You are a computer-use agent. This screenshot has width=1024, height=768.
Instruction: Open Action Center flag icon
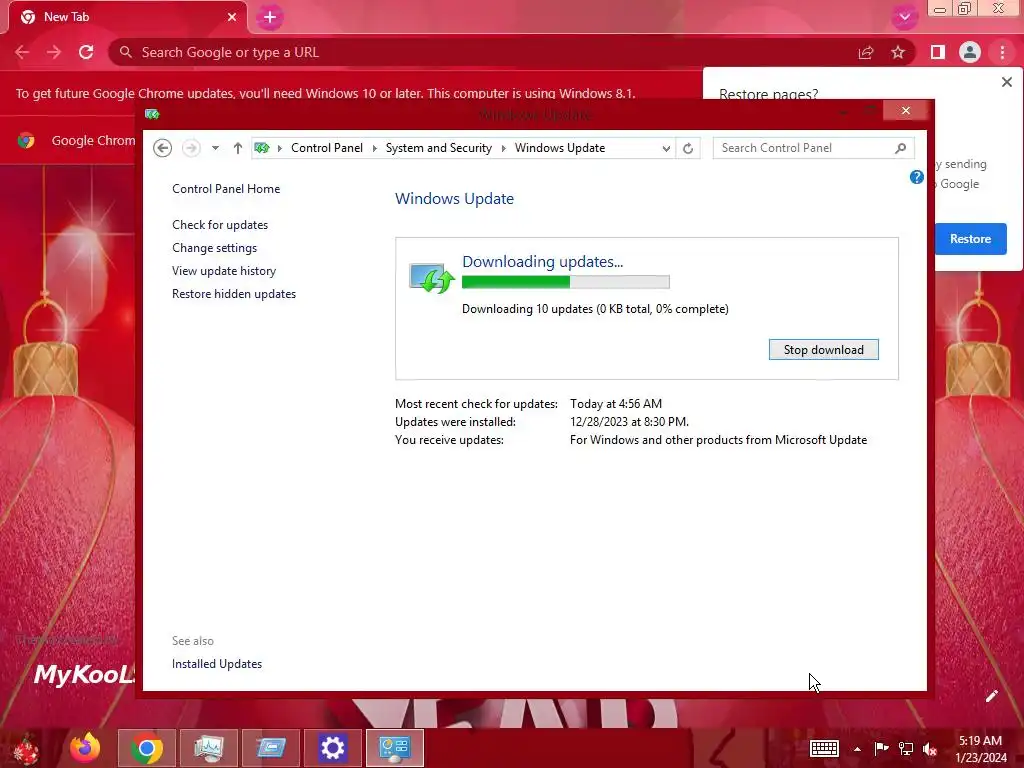pyautogui.click(x=881, y=749)
